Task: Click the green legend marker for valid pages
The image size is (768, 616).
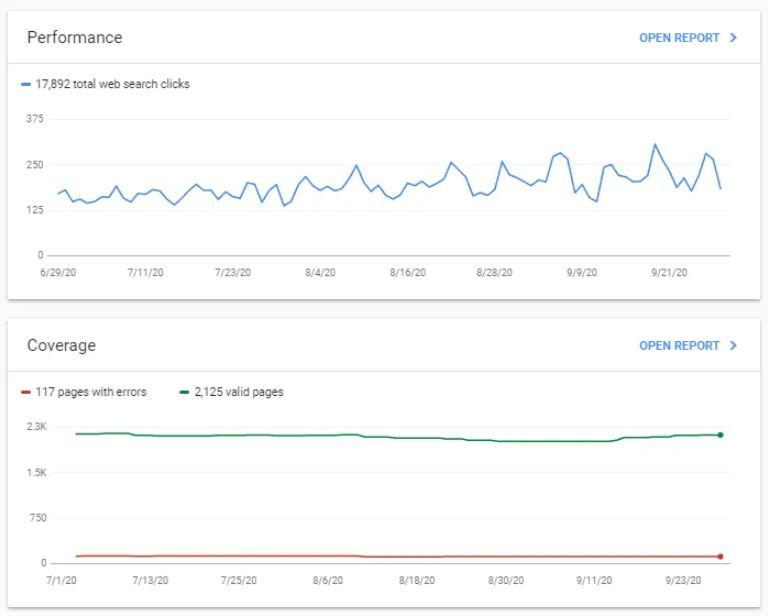Action: (x=184, y=393)
